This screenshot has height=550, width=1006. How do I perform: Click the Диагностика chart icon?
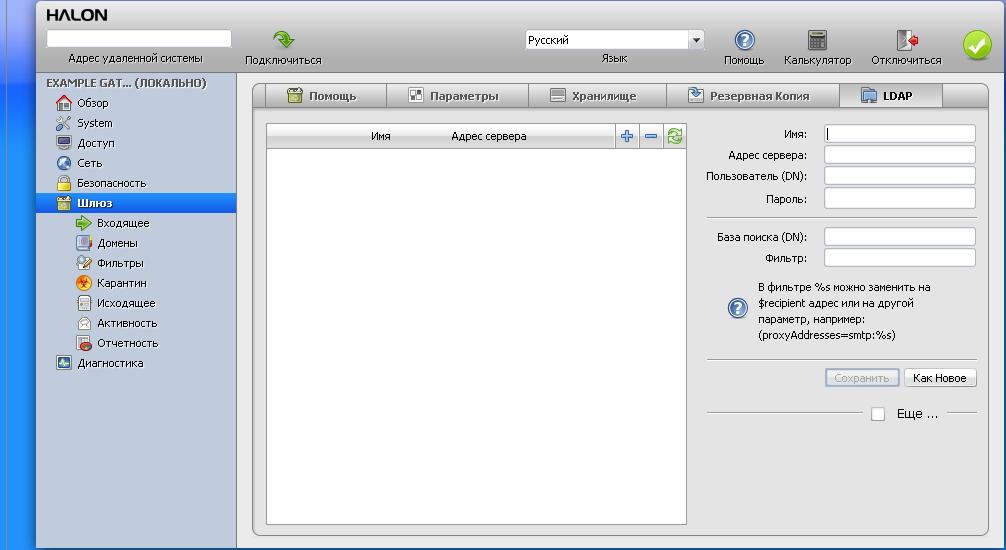(x=64, y=363)
